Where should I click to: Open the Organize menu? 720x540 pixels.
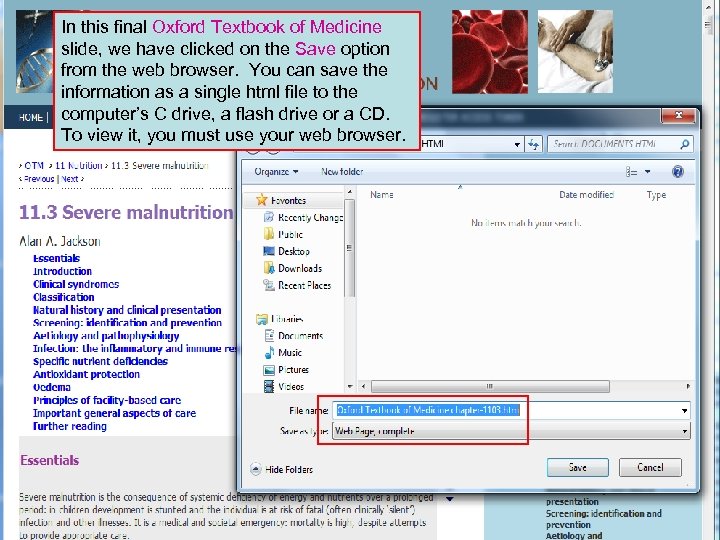(x=276, y=172)
